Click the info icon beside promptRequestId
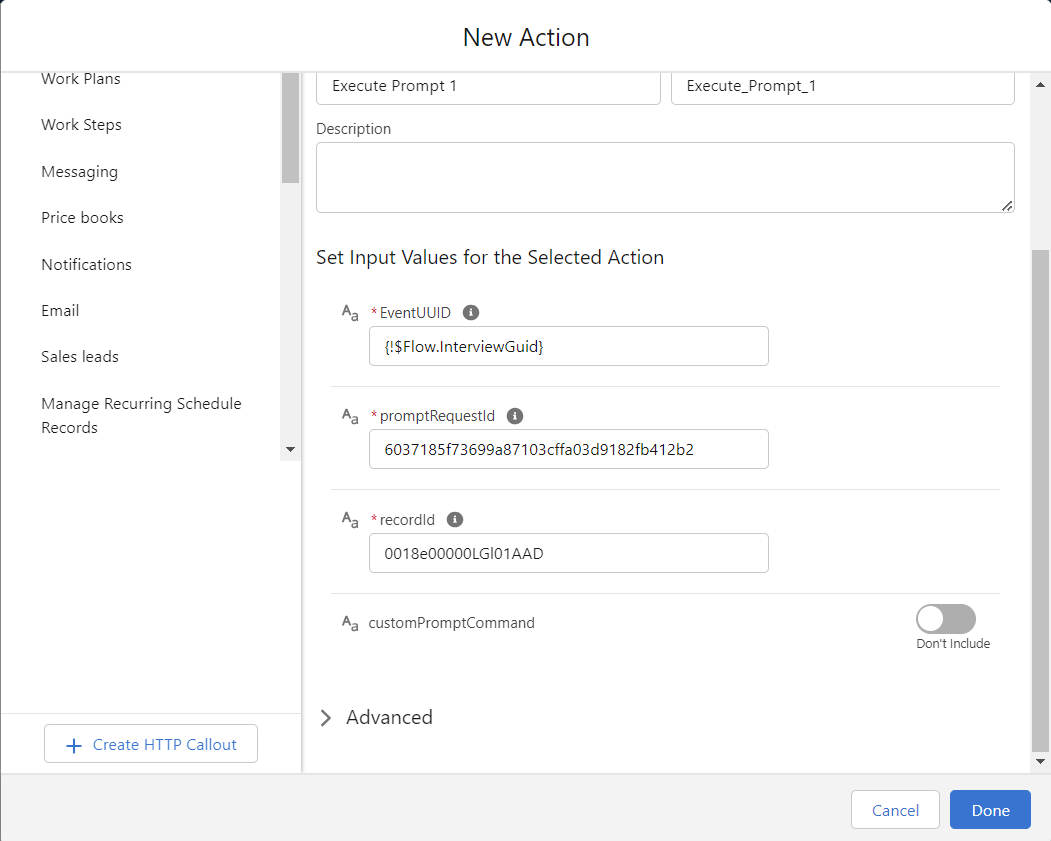 [515, 416]
